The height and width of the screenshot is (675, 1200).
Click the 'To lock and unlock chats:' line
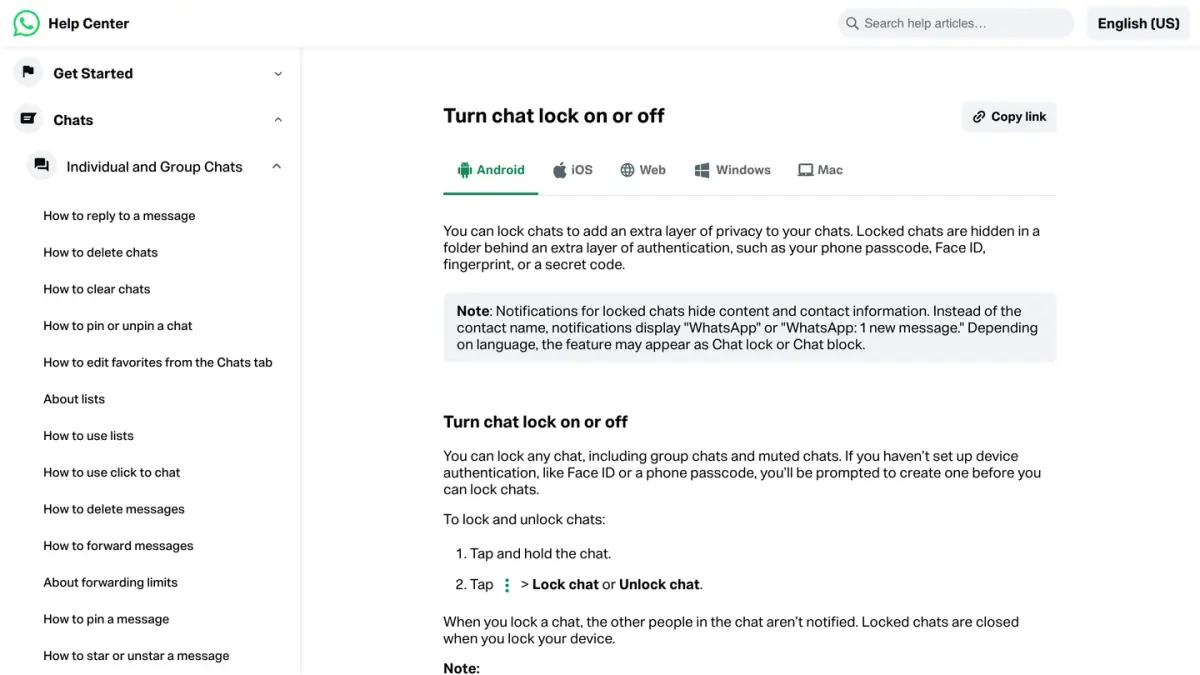[524, 520]
